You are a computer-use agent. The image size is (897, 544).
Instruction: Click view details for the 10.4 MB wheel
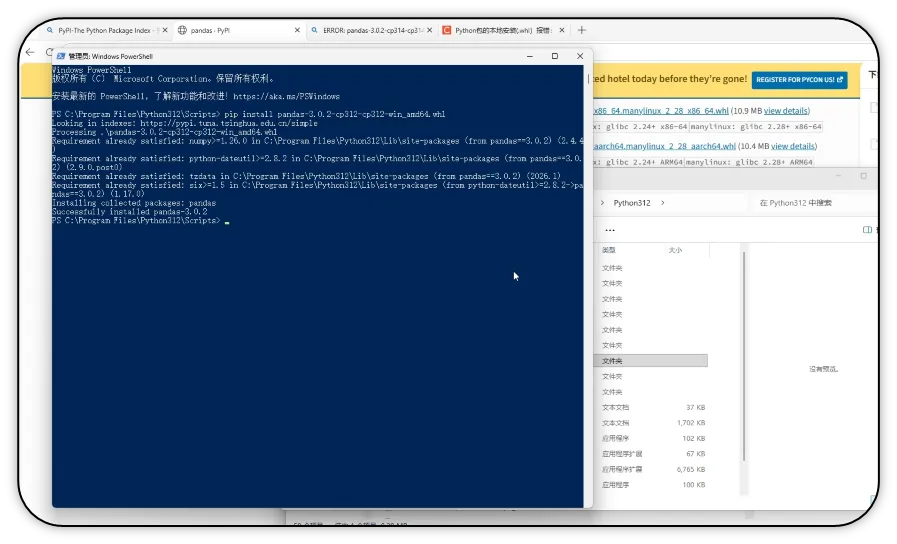(x=793, y=146)
